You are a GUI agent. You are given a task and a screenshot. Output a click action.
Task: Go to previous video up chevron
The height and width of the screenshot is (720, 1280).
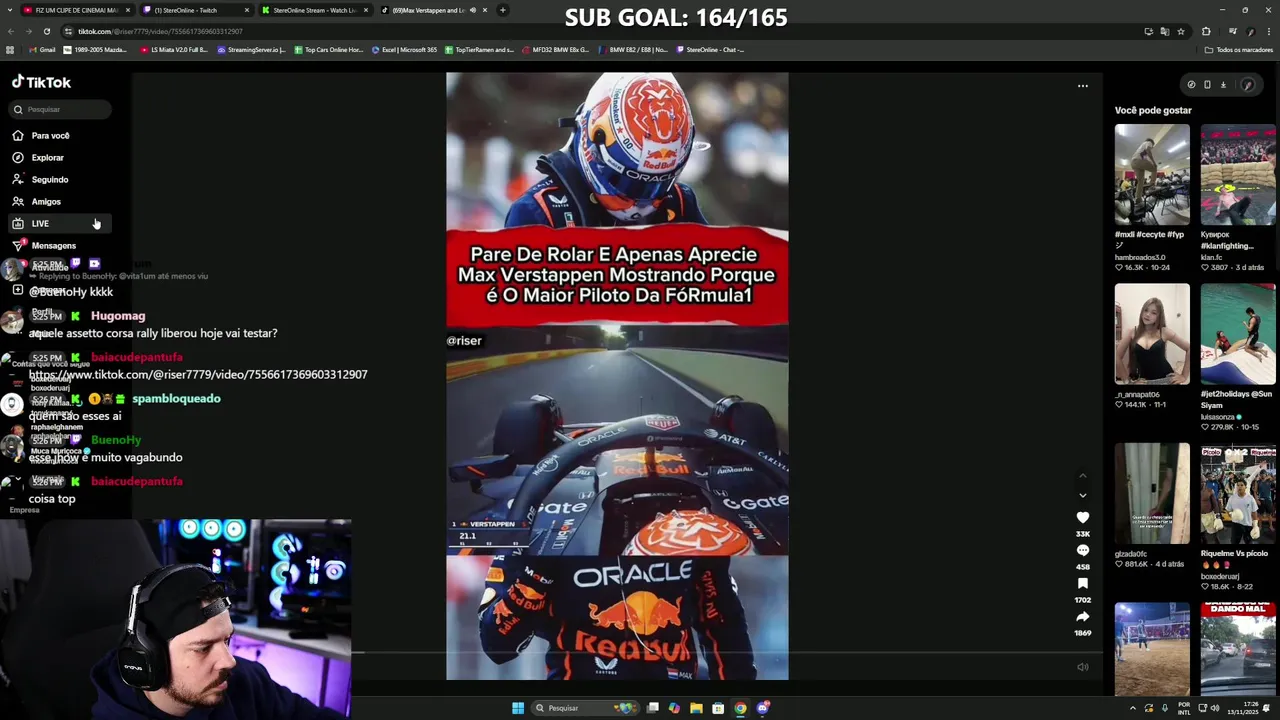tap(1082, 476)
